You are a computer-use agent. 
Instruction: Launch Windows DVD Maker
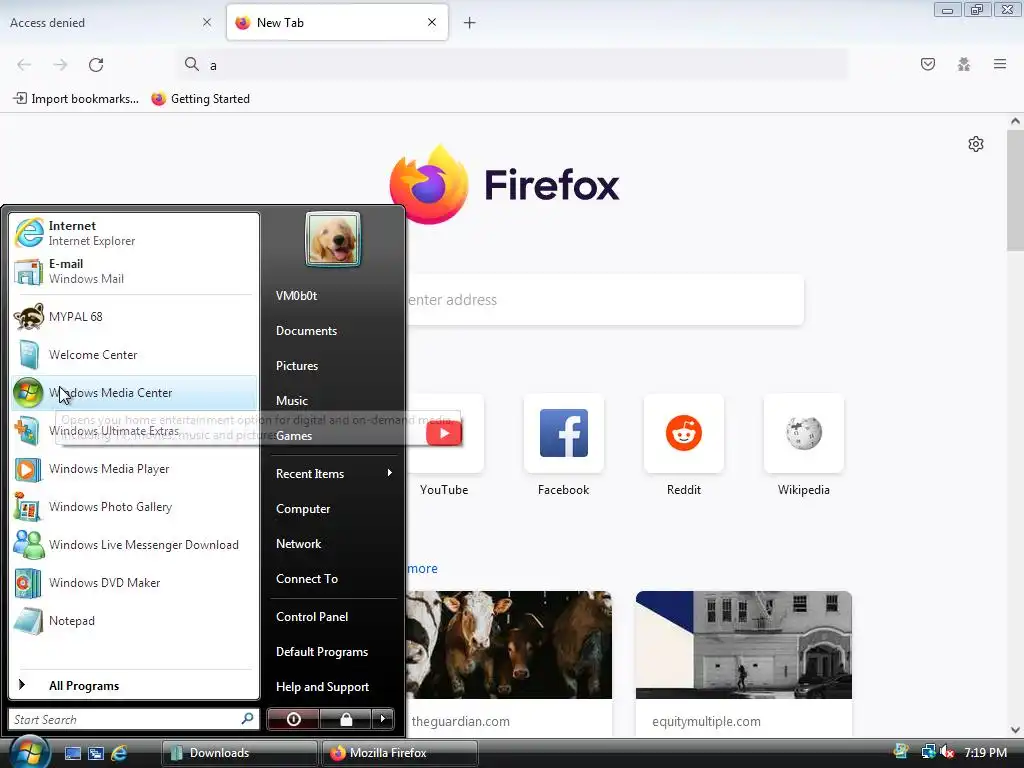pos(134,583)
